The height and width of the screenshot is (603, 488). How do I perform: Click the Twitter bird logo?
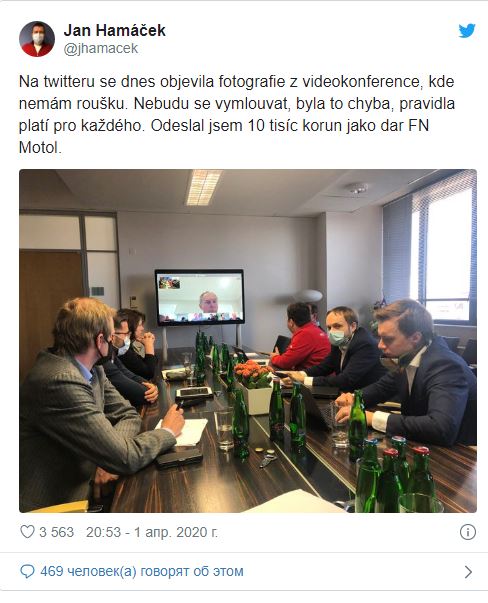(x=467, y=31)
